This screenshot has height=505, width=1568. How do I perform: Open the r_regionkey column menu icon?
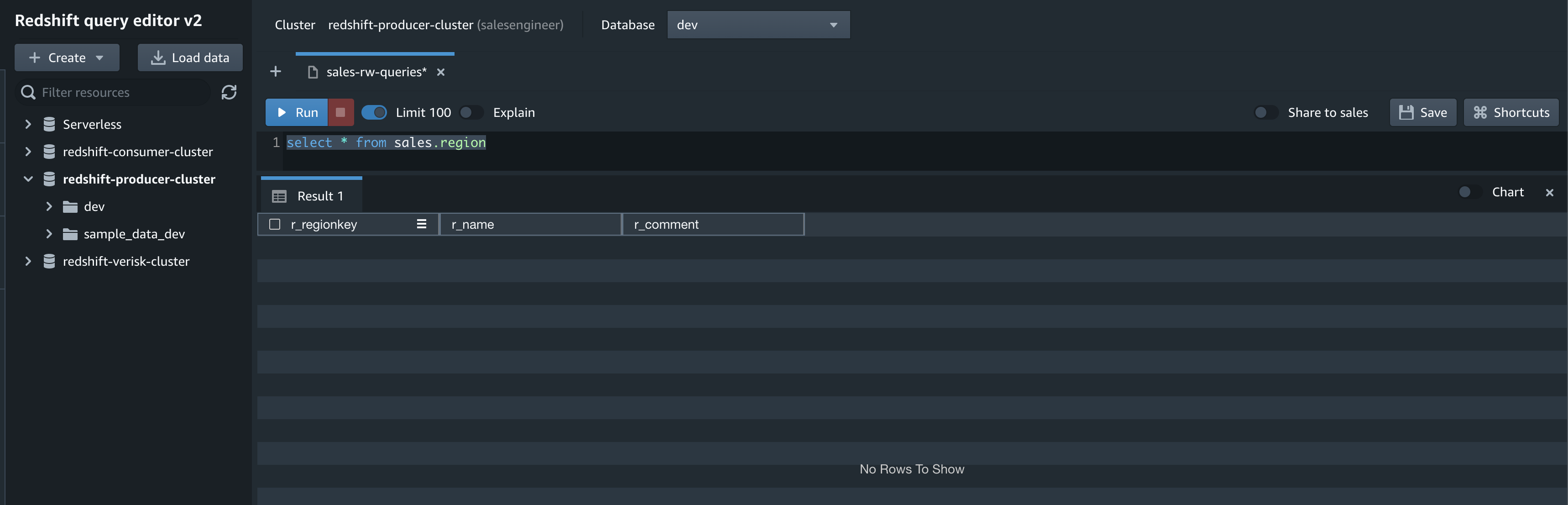pyautogui.click(x=421, y=224)
